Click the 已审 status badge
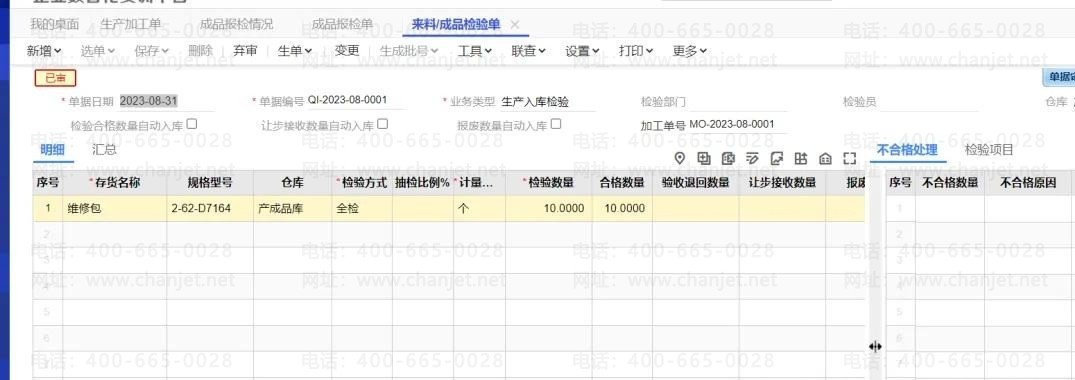 (x=56, y=78)
